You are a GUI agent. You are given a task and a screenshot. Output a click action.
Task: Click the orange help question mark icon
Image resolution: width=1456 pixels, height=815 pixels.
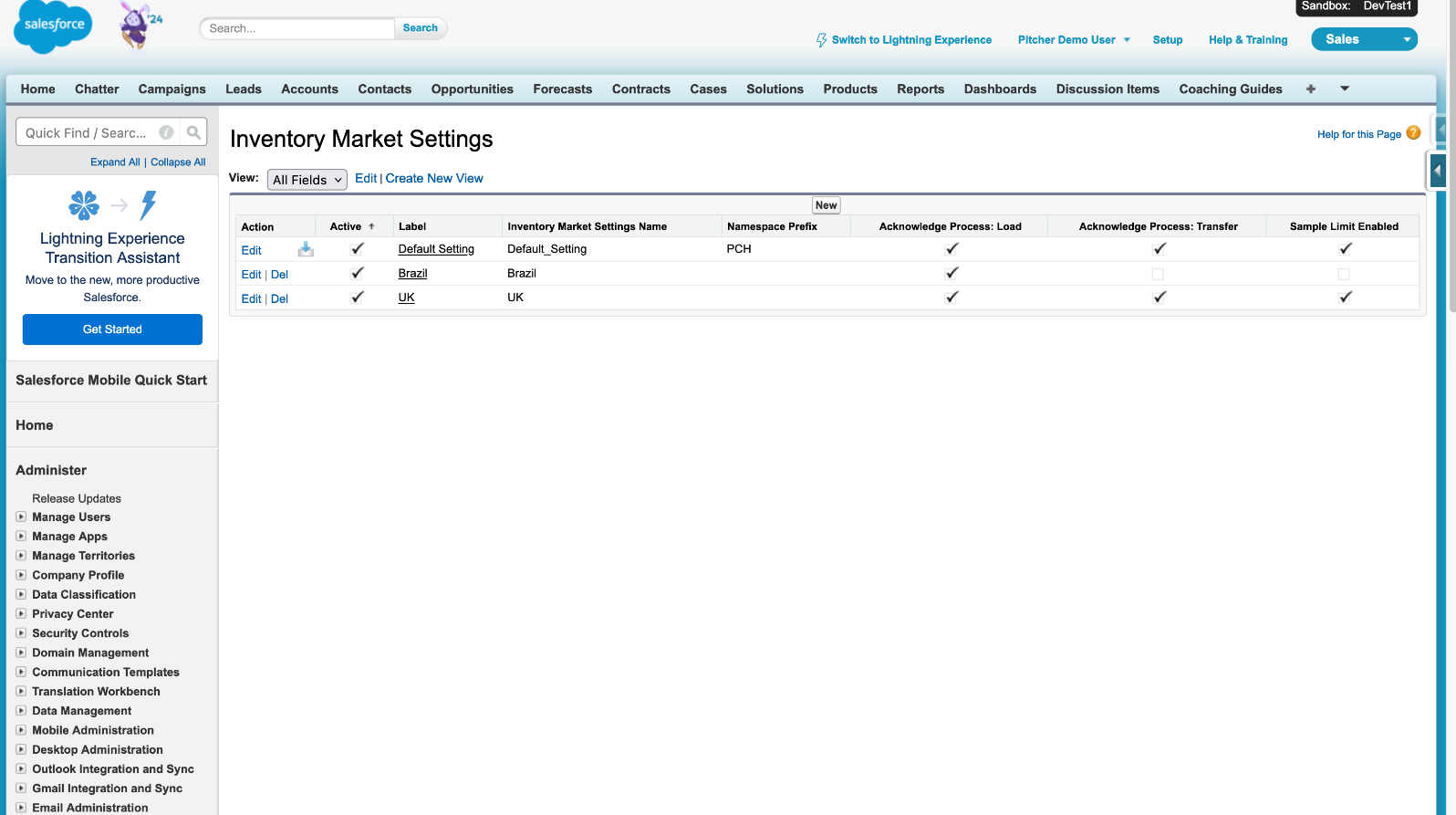click(1413, 133)
